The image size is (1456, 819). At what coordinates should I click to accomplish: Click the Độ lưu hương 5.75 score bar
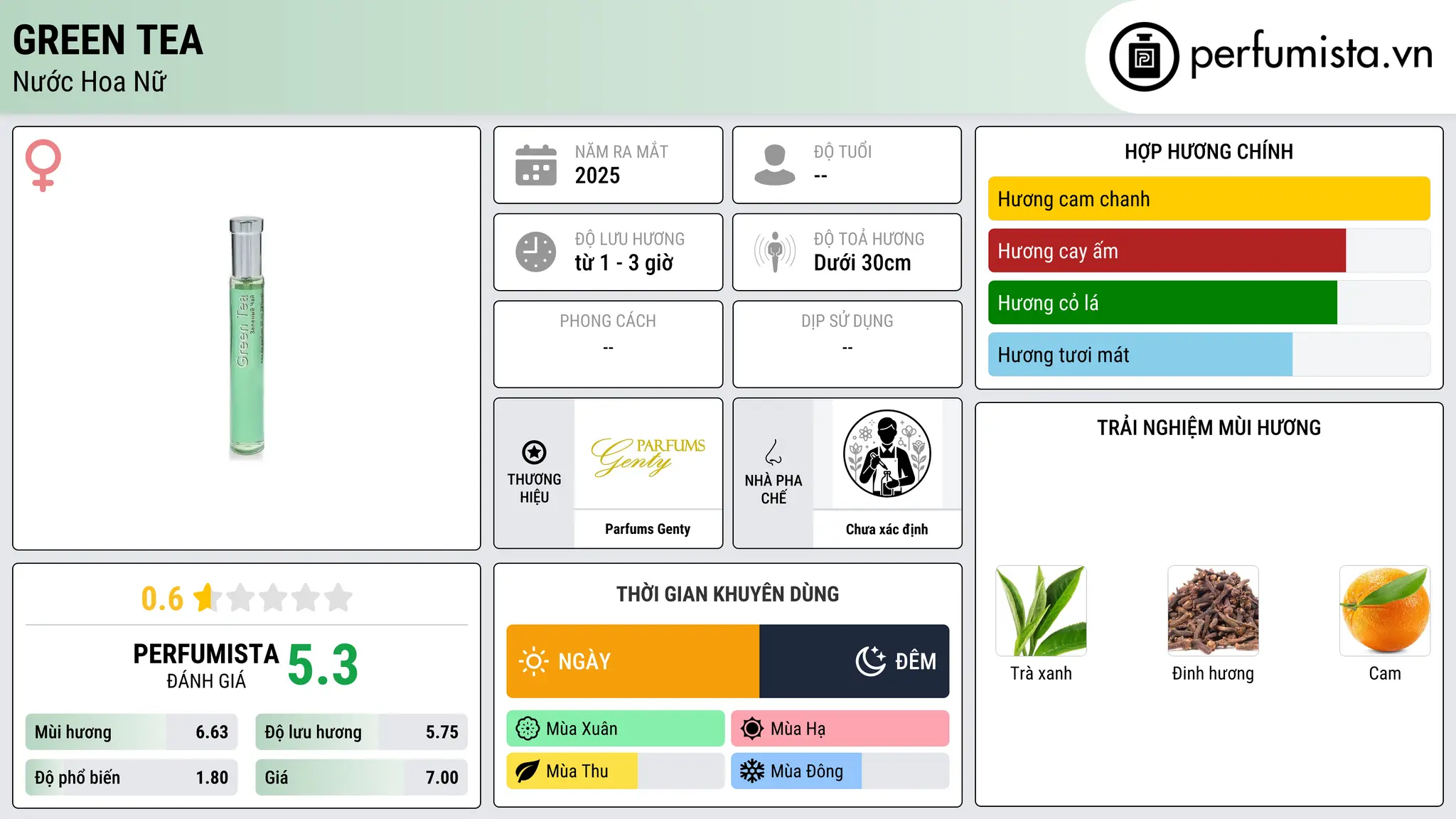(x=361, y=732)
